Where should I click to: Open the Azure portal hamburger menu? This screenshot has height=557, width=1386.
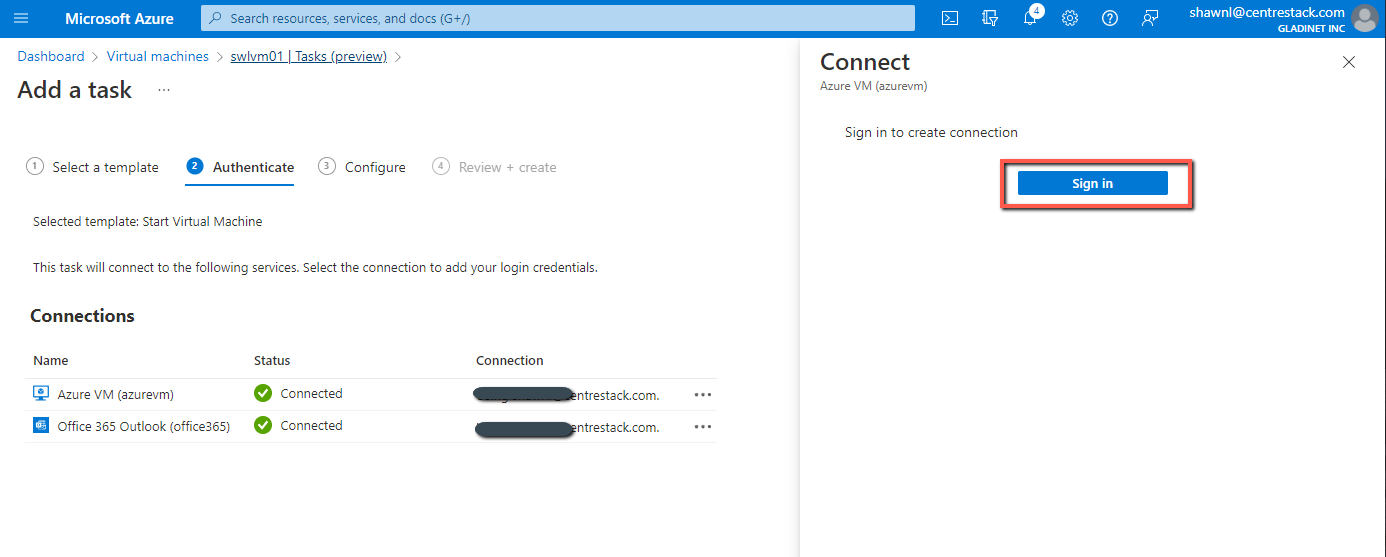click(21, 18)
